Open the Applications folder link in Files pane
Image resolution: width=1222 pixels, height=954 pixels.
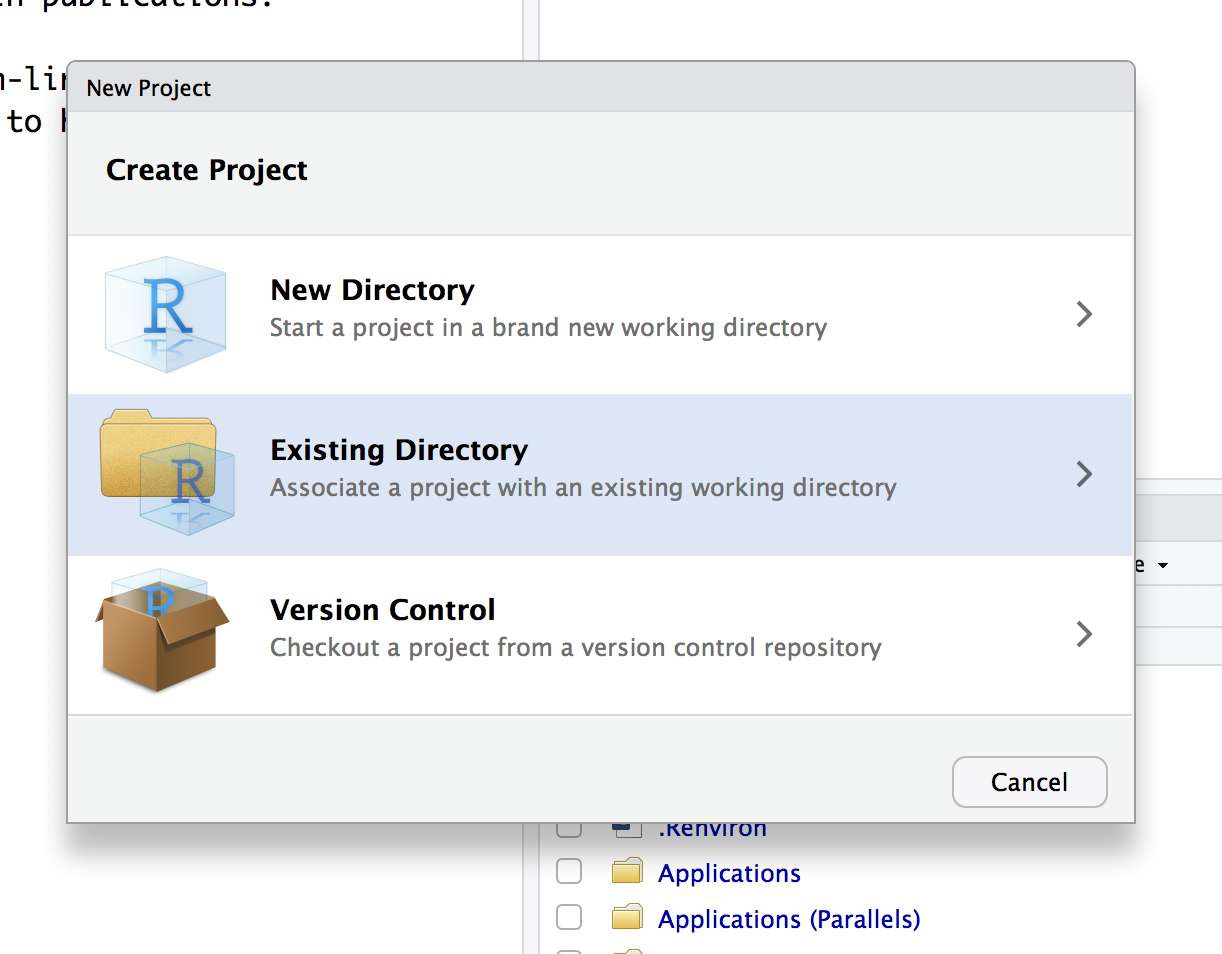729,873
